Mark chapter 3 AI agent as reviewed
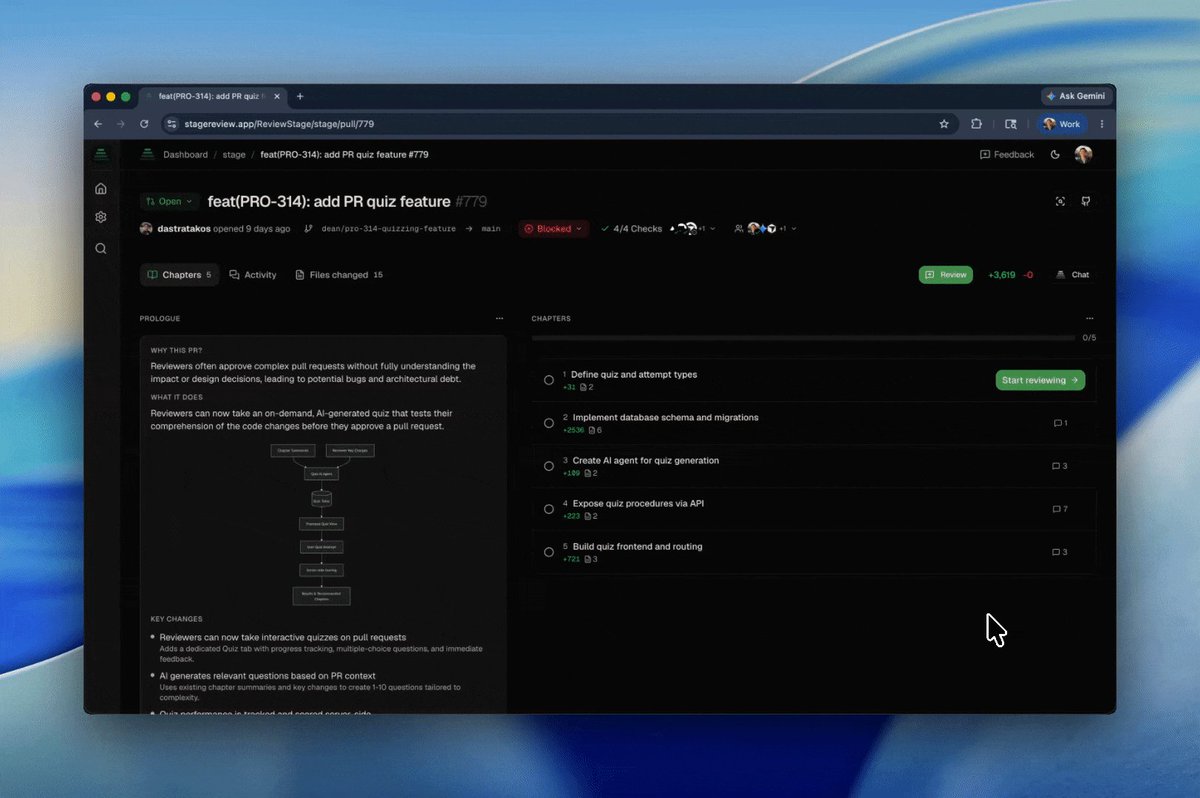Viewport: 1200px width, 798px height. pos(549,466)
